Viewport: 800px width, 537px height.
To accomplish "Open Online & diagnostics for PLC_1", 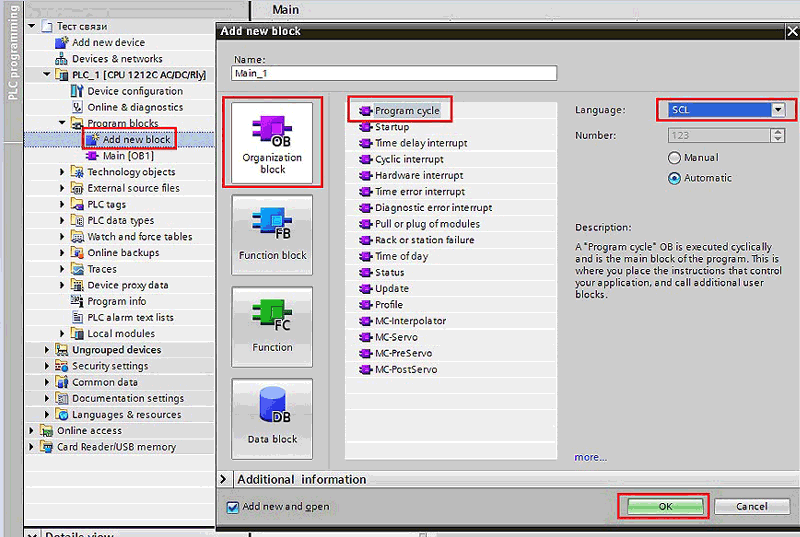I will [135, 107].
